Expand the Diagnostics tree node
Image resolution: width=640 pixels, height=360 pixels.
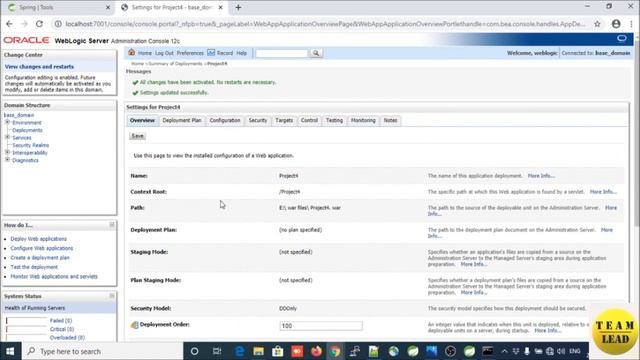coord(7,160)
